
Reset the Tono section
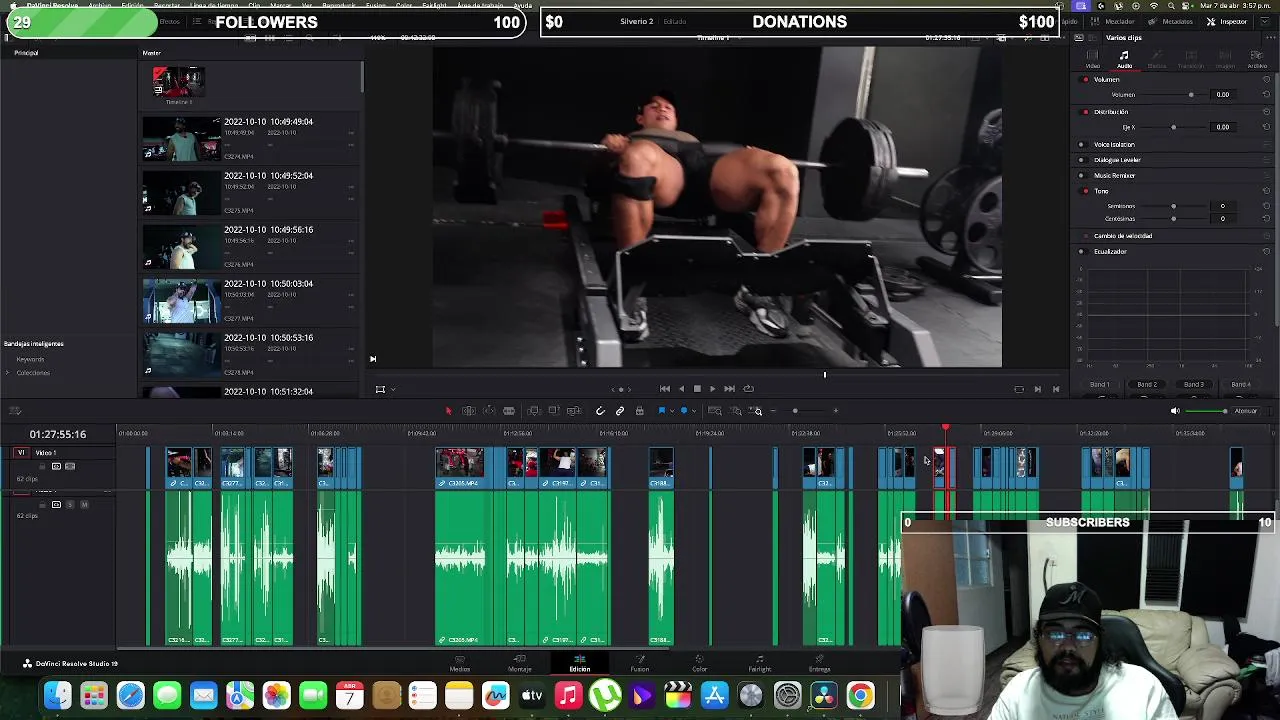1266,191
